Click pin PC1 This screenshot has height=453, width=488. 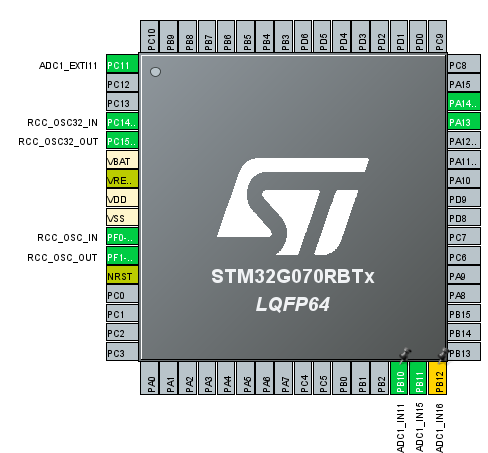[x=122, y=314]
